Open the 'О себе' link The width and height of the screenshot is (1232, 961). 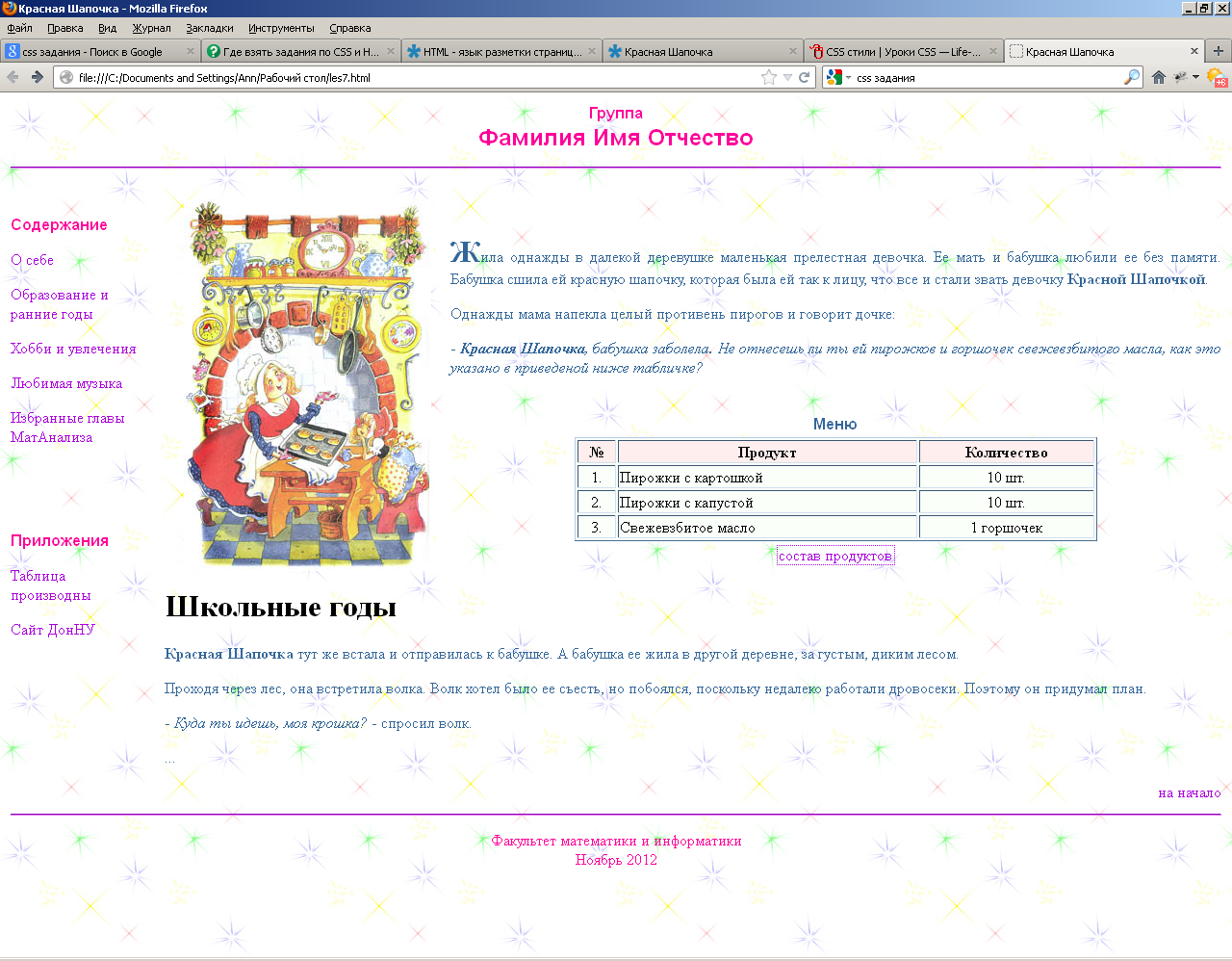click(32, 260)
